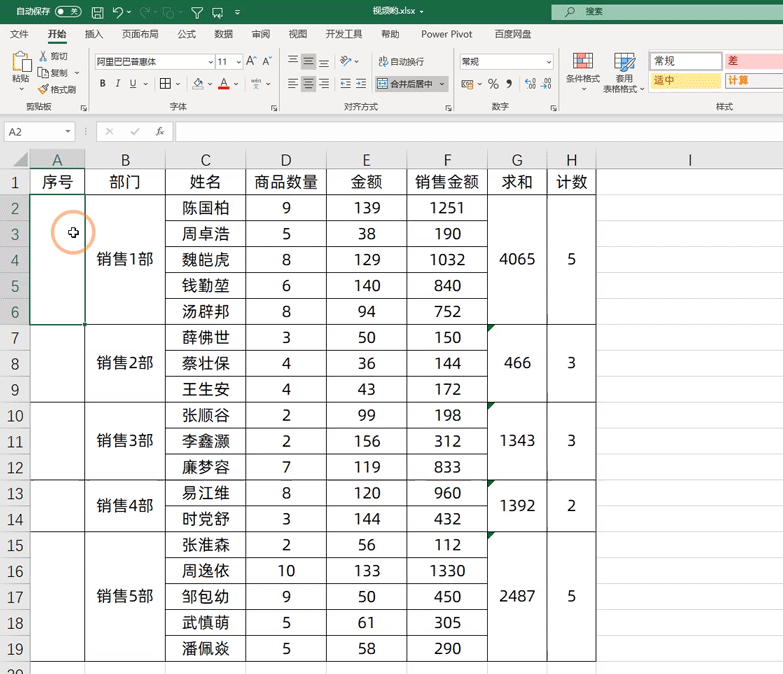The image size is (783, 674).
Task: Click the comment bubble icon in quick access toolbar
Action: 218,12
